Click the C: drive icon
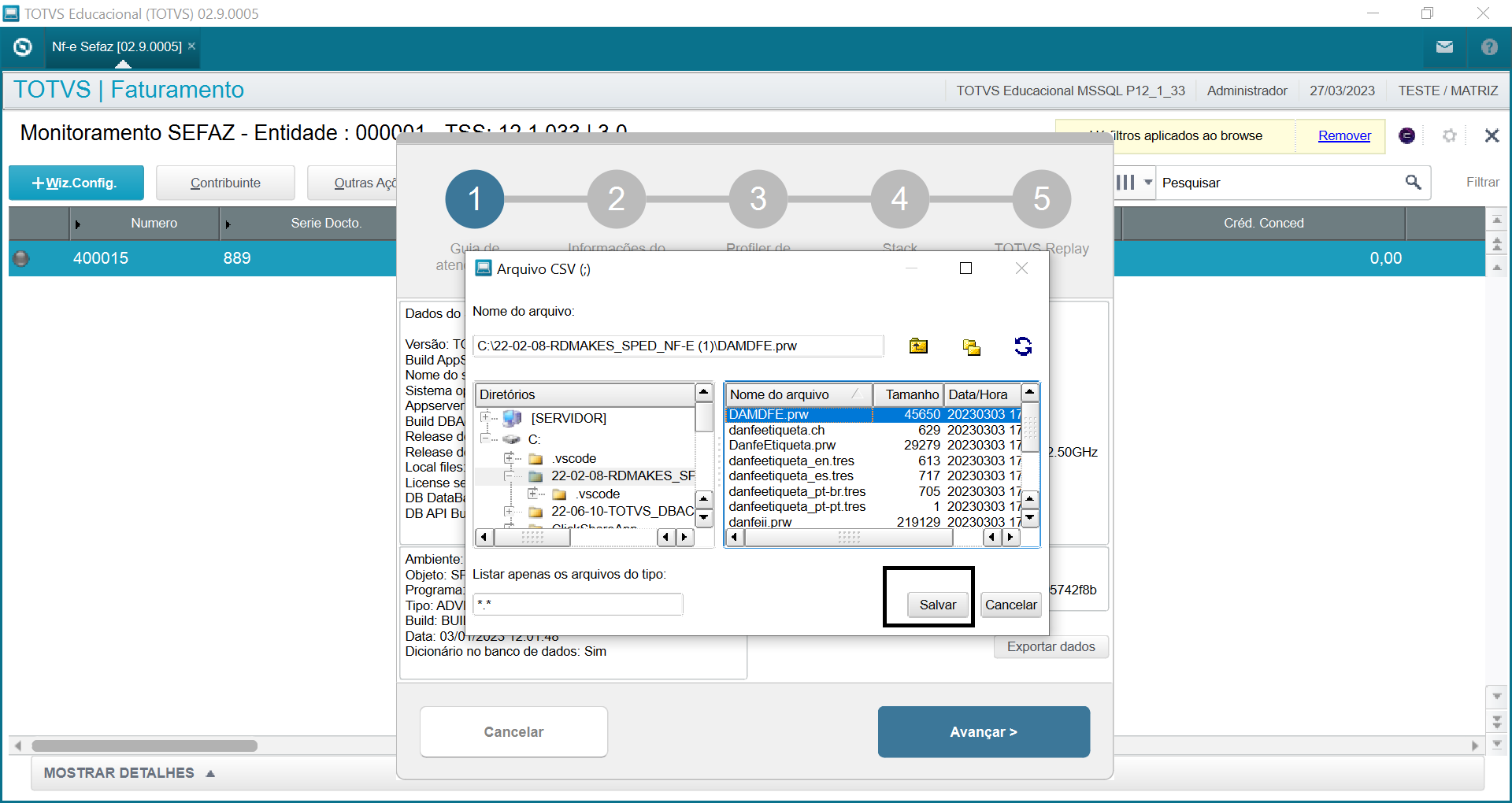The width and height of the screenshot is (1512, 803). click(513, 439)
